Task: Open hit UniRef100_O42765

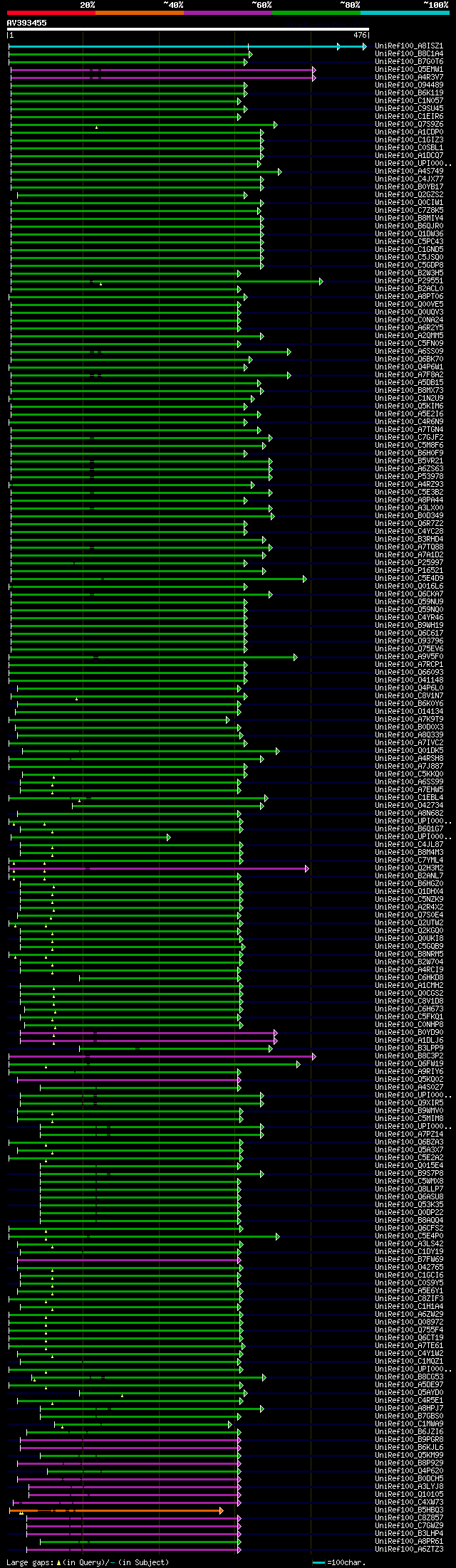Action: click(409, 1268)
